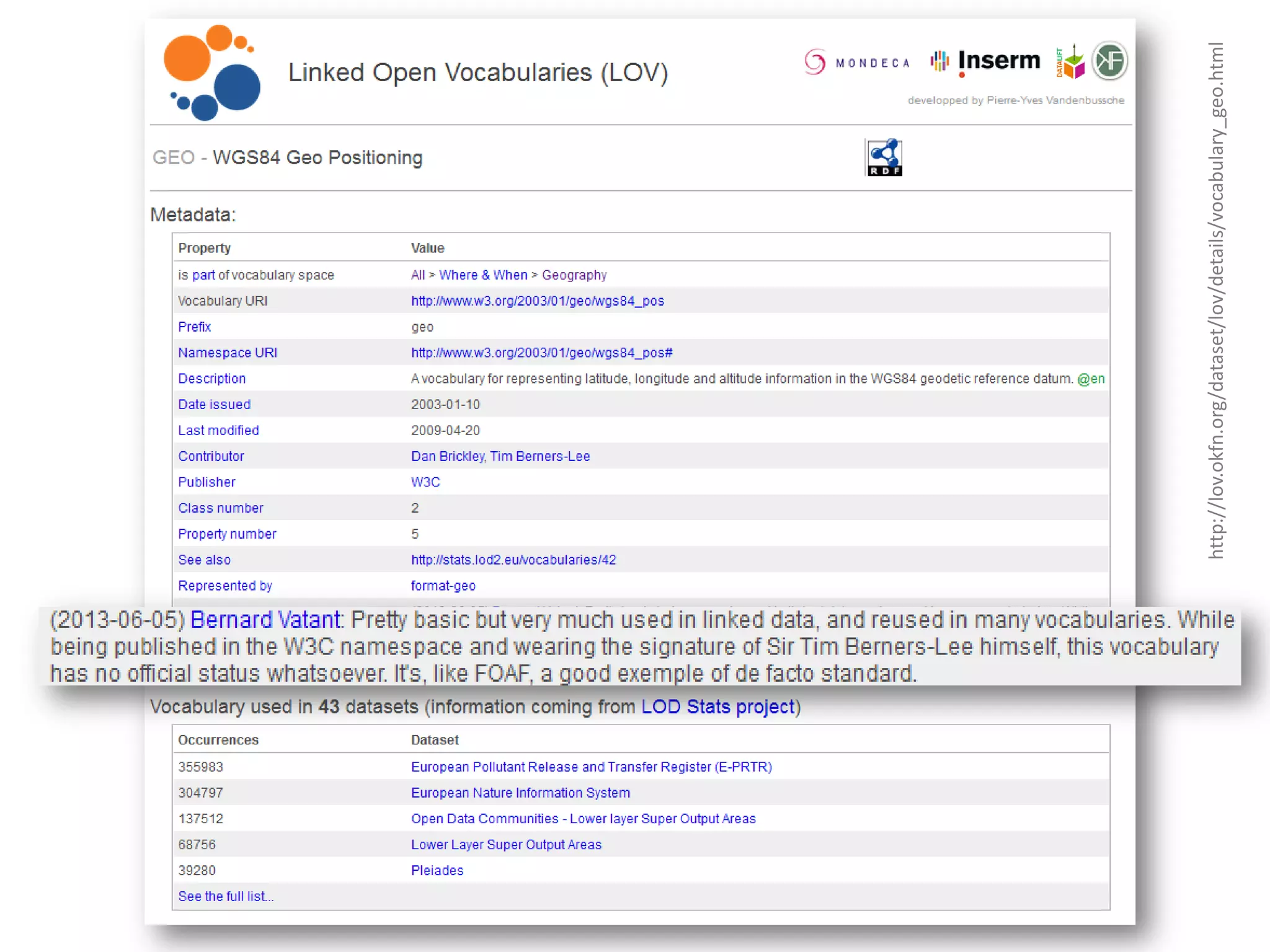The height and width of the screenshot is (952, 1270).
Task: Open the 'format-geo' link
Action: [x=443, y=586]
